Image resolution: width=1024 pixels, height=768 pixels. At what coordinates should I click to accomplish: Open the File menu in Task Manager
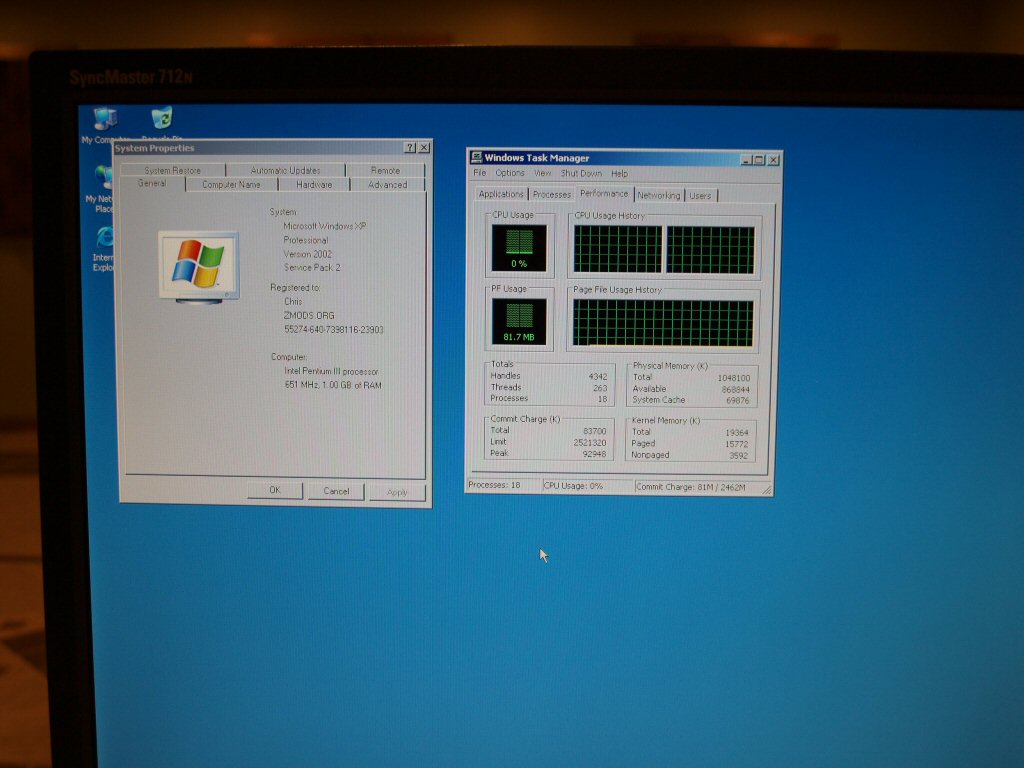(479, 173)
